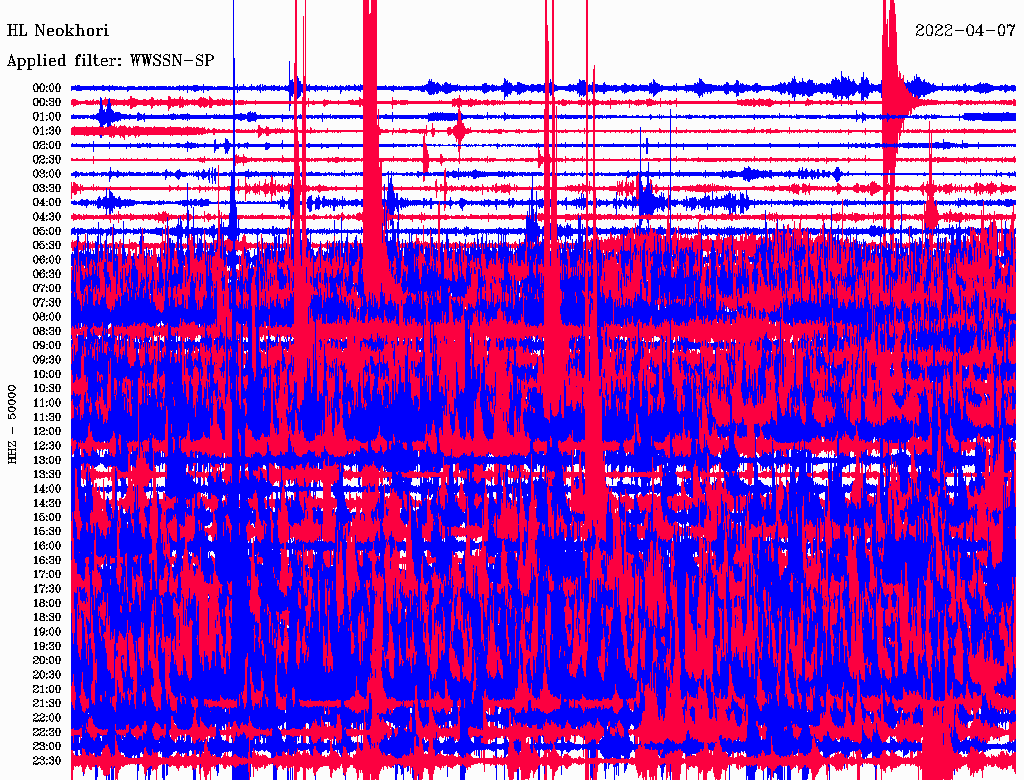Select the 21:00 time row label
1024x780 pixels.
(x=47, y=689)
